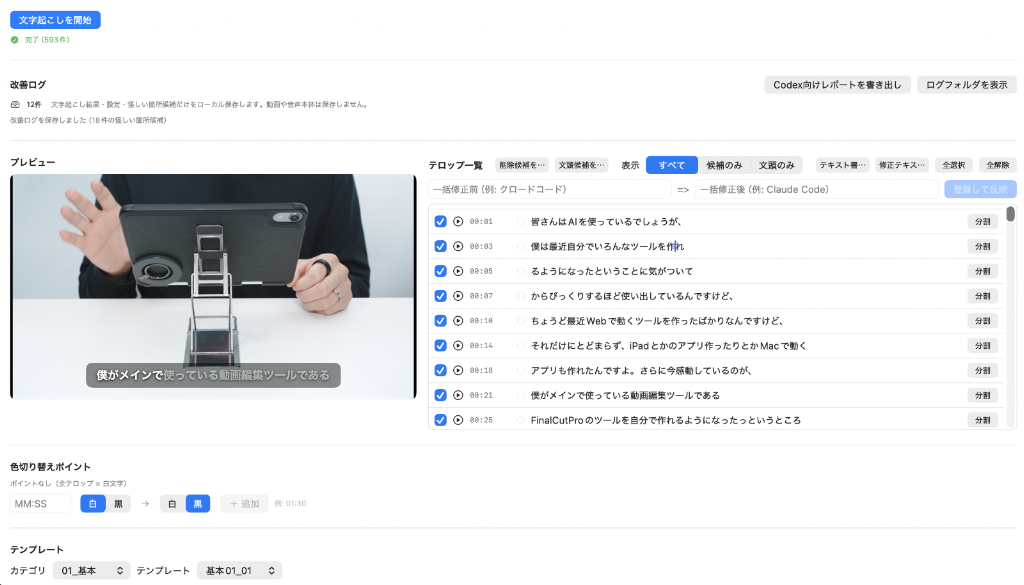Split the 00:03 telop with 分割

(x=982, y=246)
